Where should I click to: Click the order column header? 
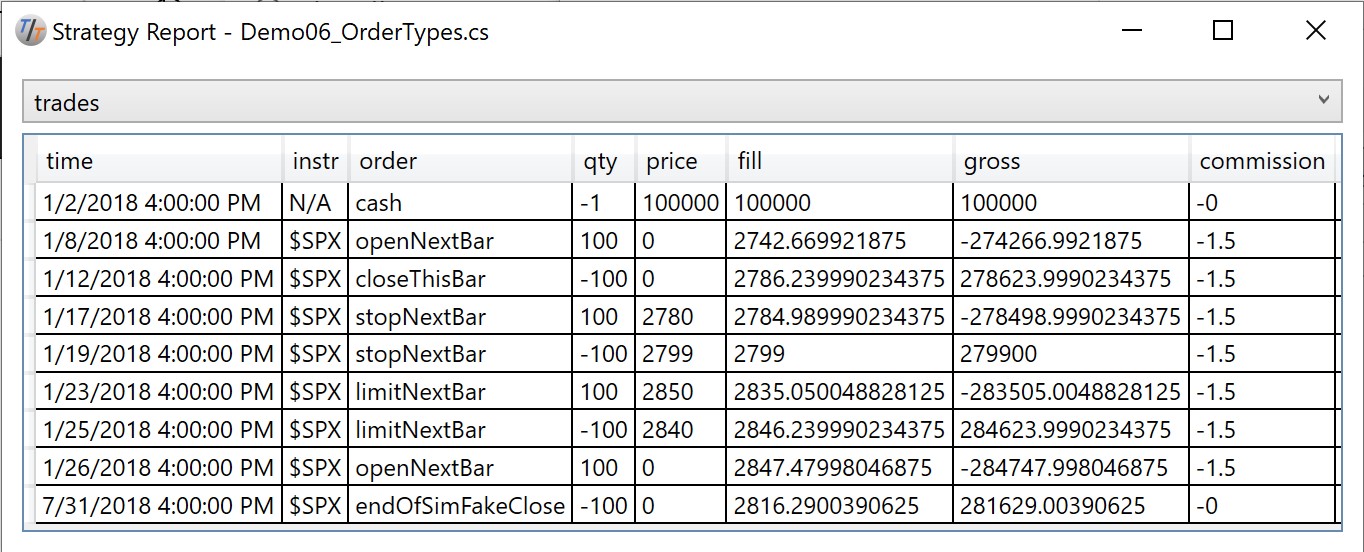pyautogui.click(x=461, y=161)
